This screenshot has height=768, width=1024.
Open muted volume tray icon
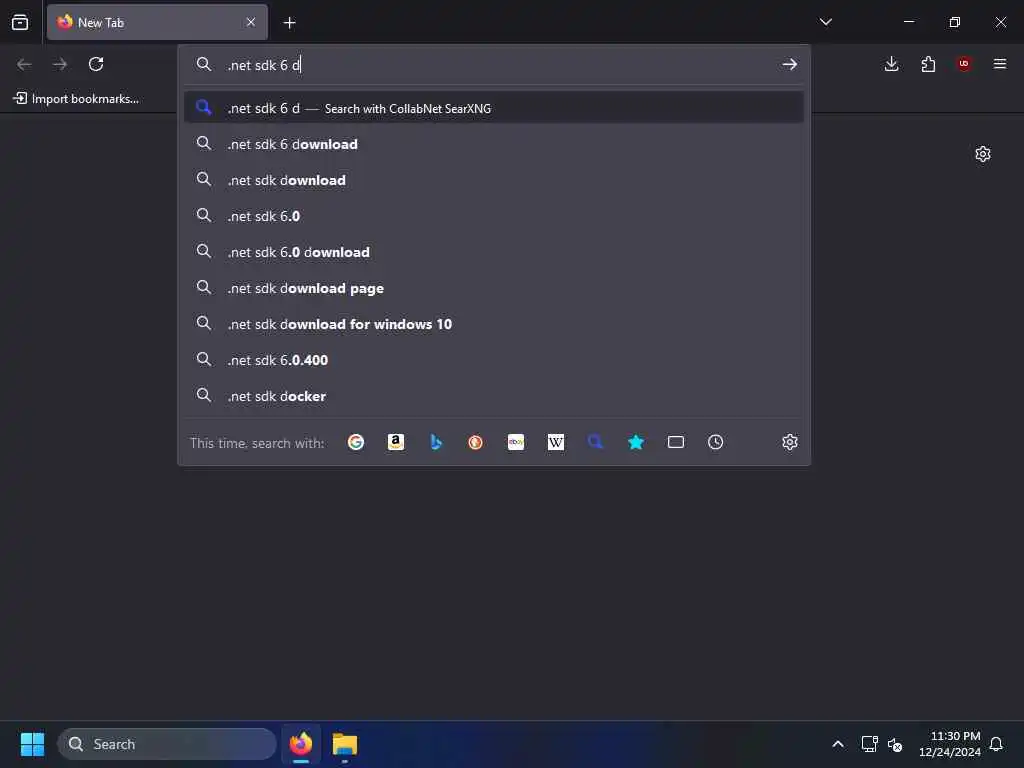[895, 744]
